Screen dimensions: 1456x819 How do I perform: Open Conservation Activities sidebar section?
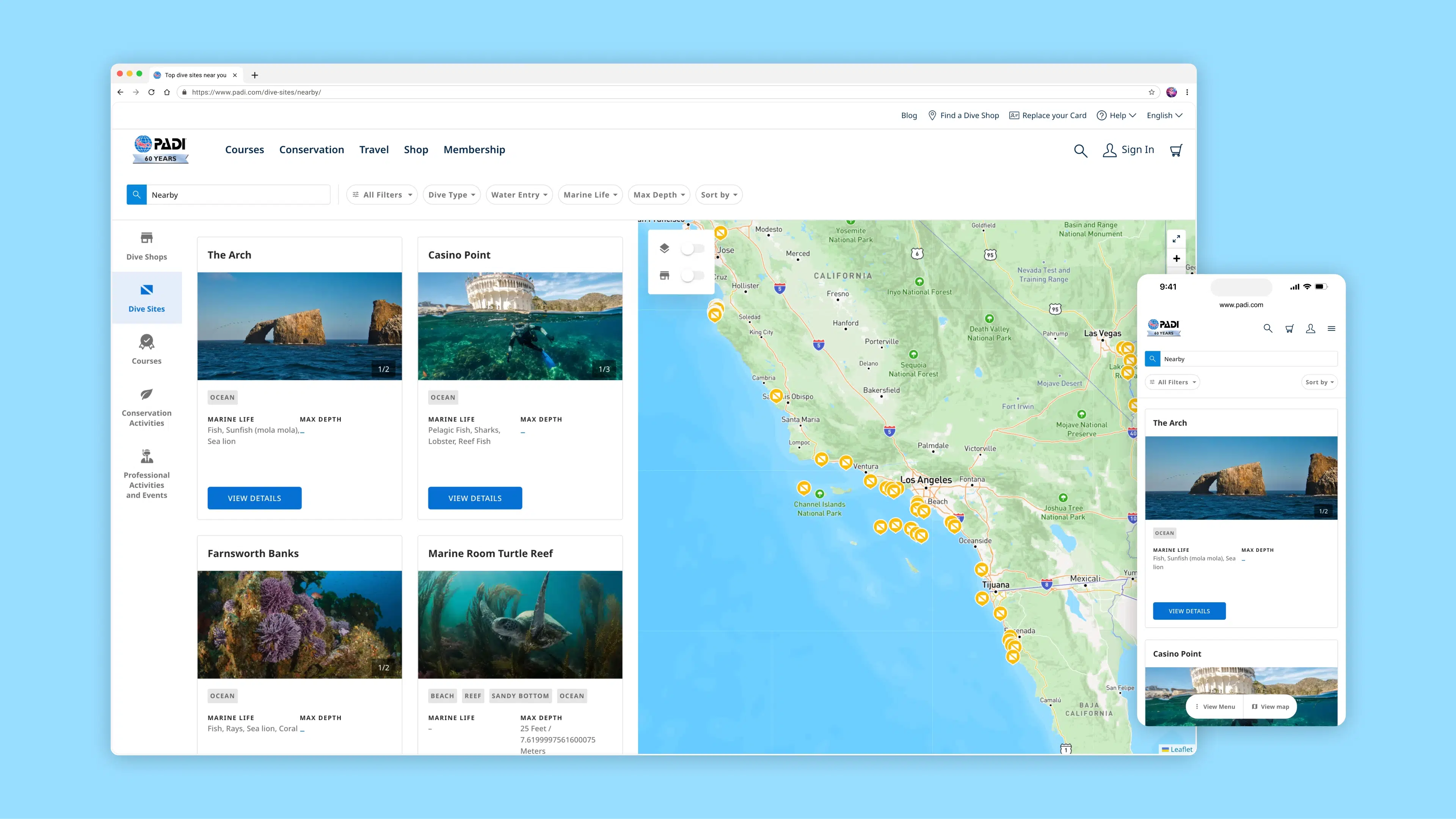point(146,407)
